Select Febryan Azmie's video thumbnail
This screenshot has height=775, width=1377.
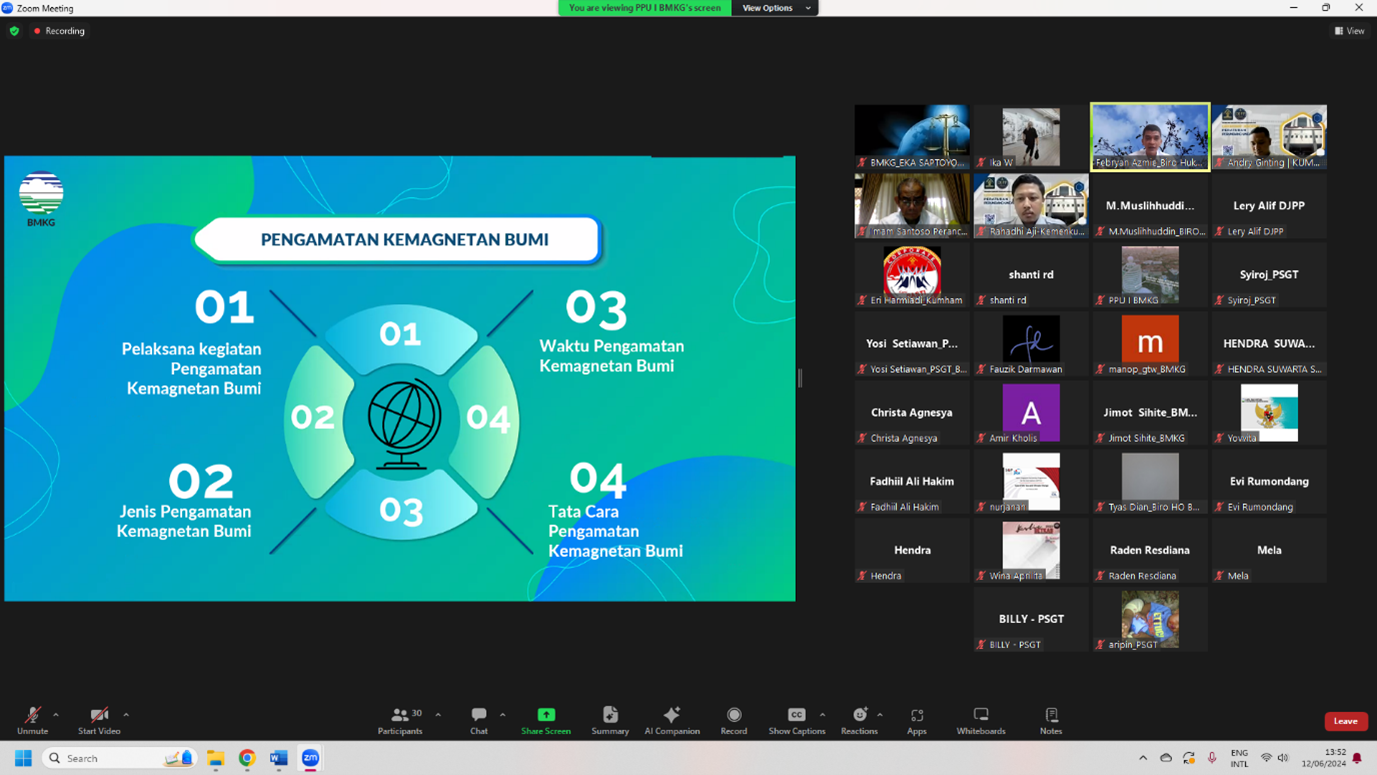(x=1150, y=135)
